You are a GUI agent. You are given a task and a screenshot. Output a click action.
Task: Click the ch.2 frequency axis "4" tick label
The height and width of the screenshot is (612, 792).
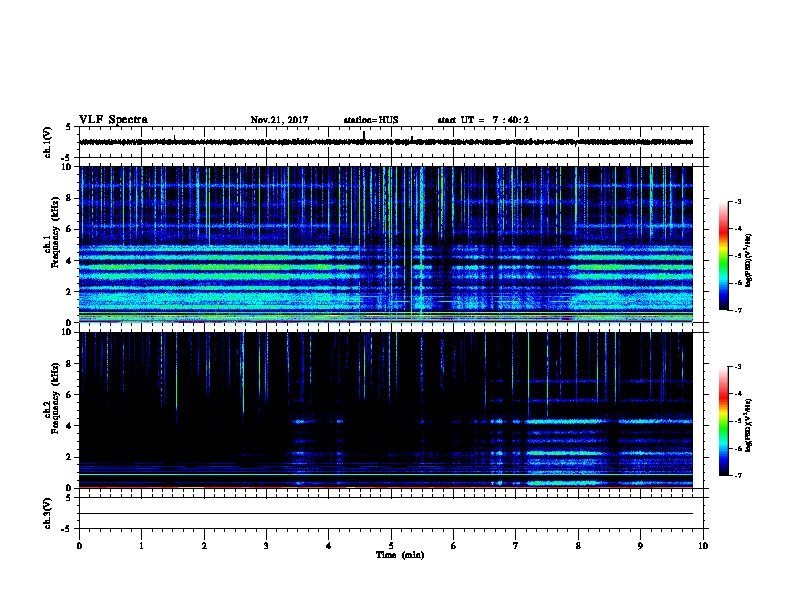[x=70, y=426]
